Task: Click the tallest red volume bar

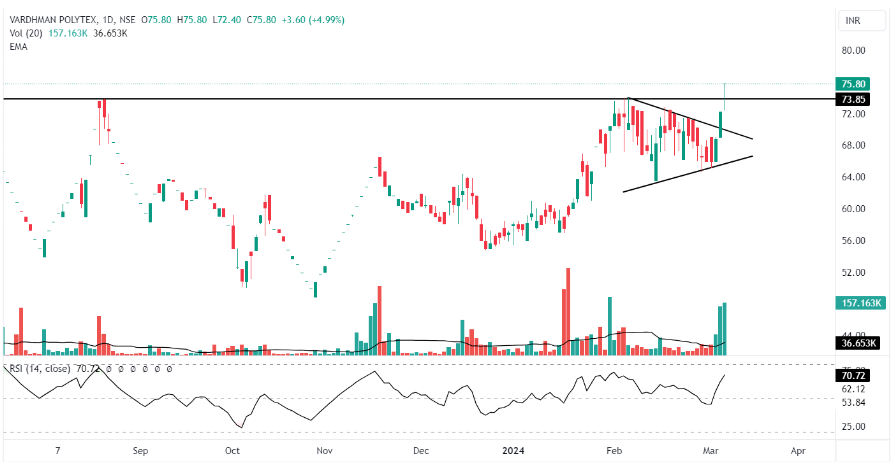Action: point(567,310)
